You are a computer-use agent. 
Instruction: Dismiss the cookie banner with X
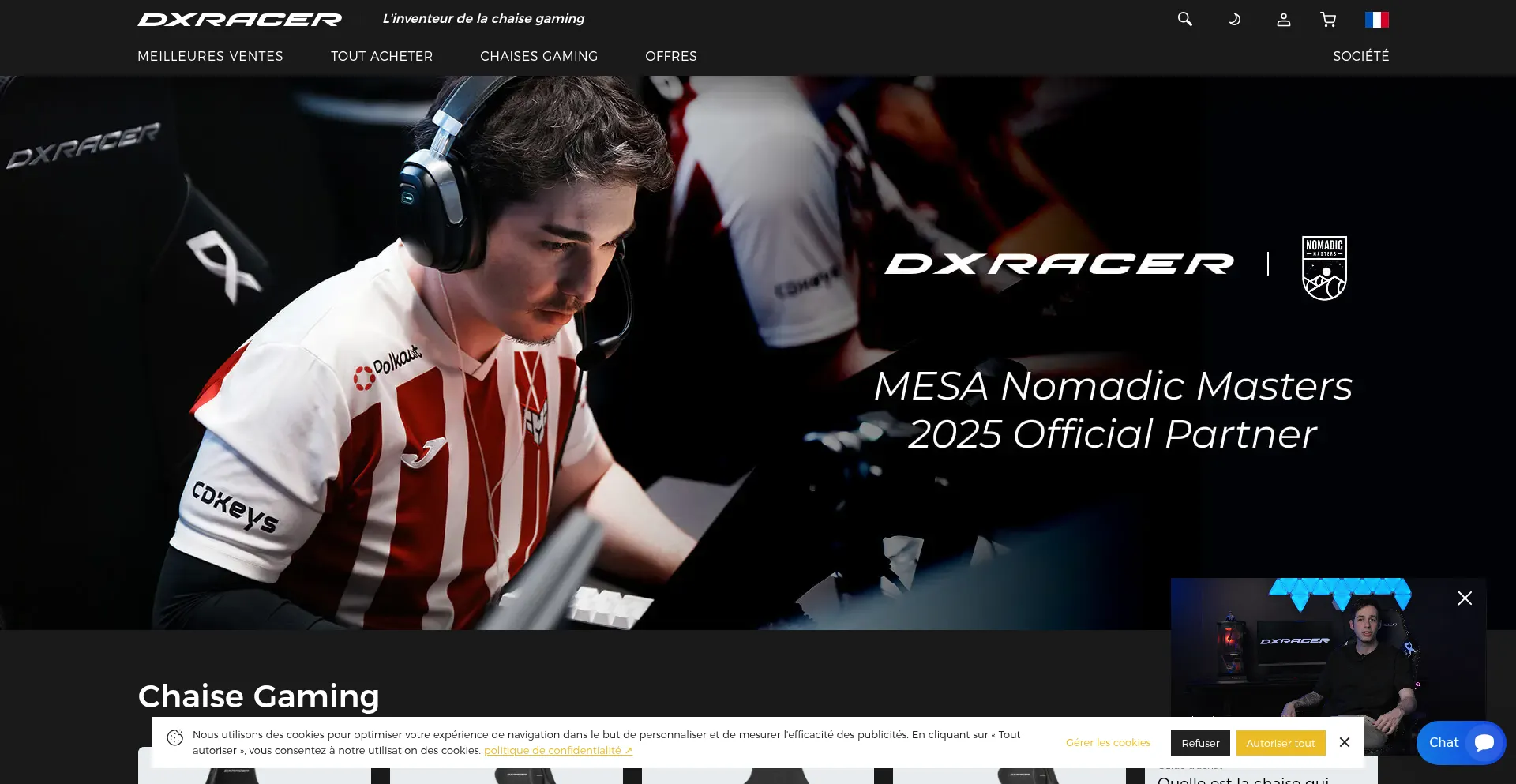tap(1345, 742)
